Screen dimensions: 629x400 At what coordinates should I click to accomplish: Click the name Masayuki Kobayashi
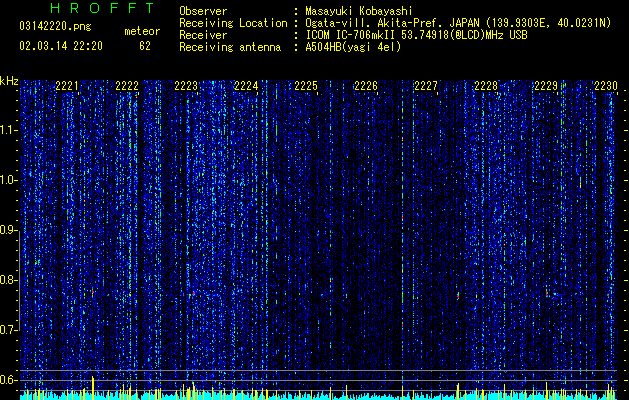[x=359, y=11]
